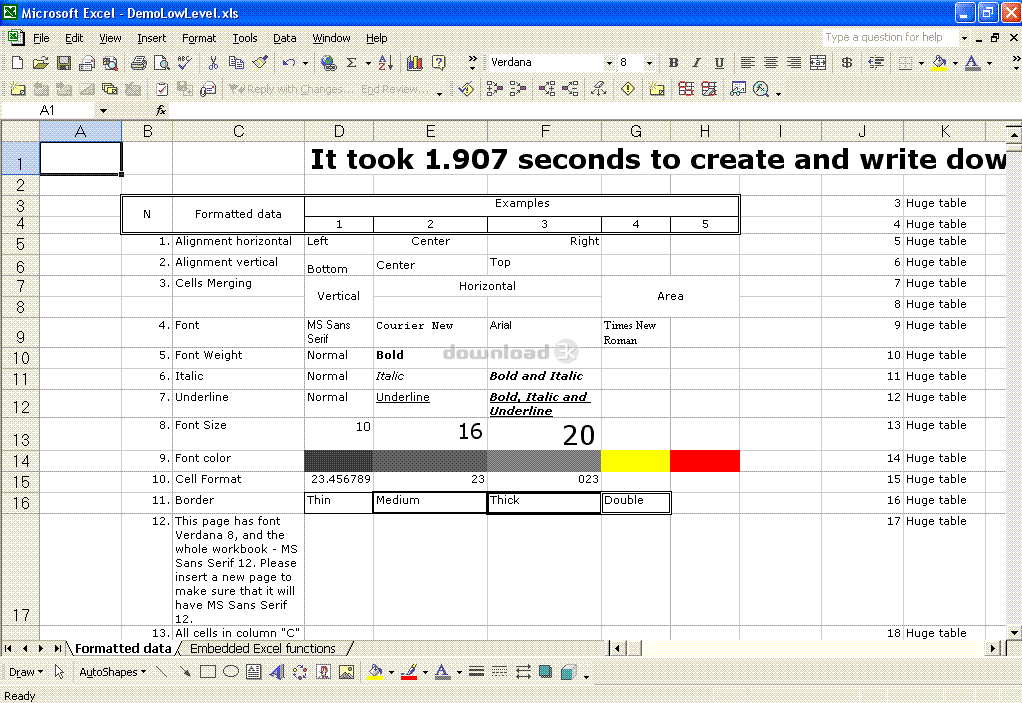Expand Font Color dropdown in formatting toolbar
1022x703 pixels.
989,63
